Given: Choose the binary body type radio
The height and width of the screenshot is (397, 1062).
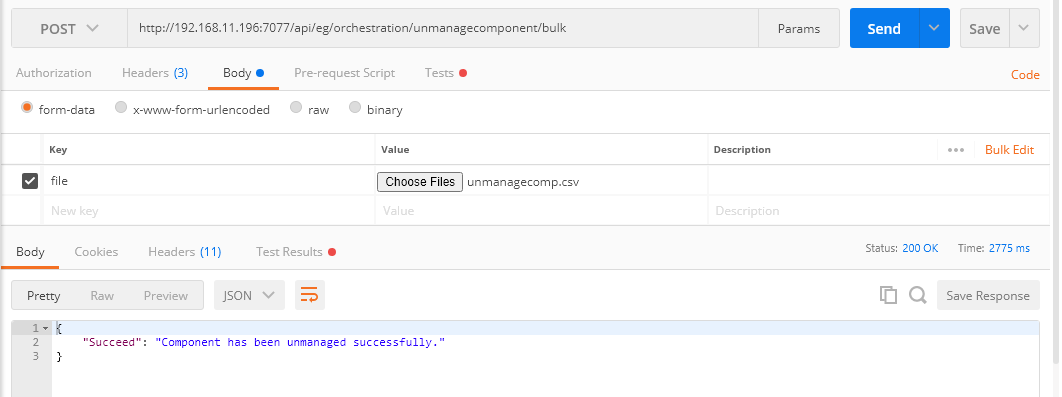Looking at the screenshot, I should pyautogui.click(x=355, y=107).
